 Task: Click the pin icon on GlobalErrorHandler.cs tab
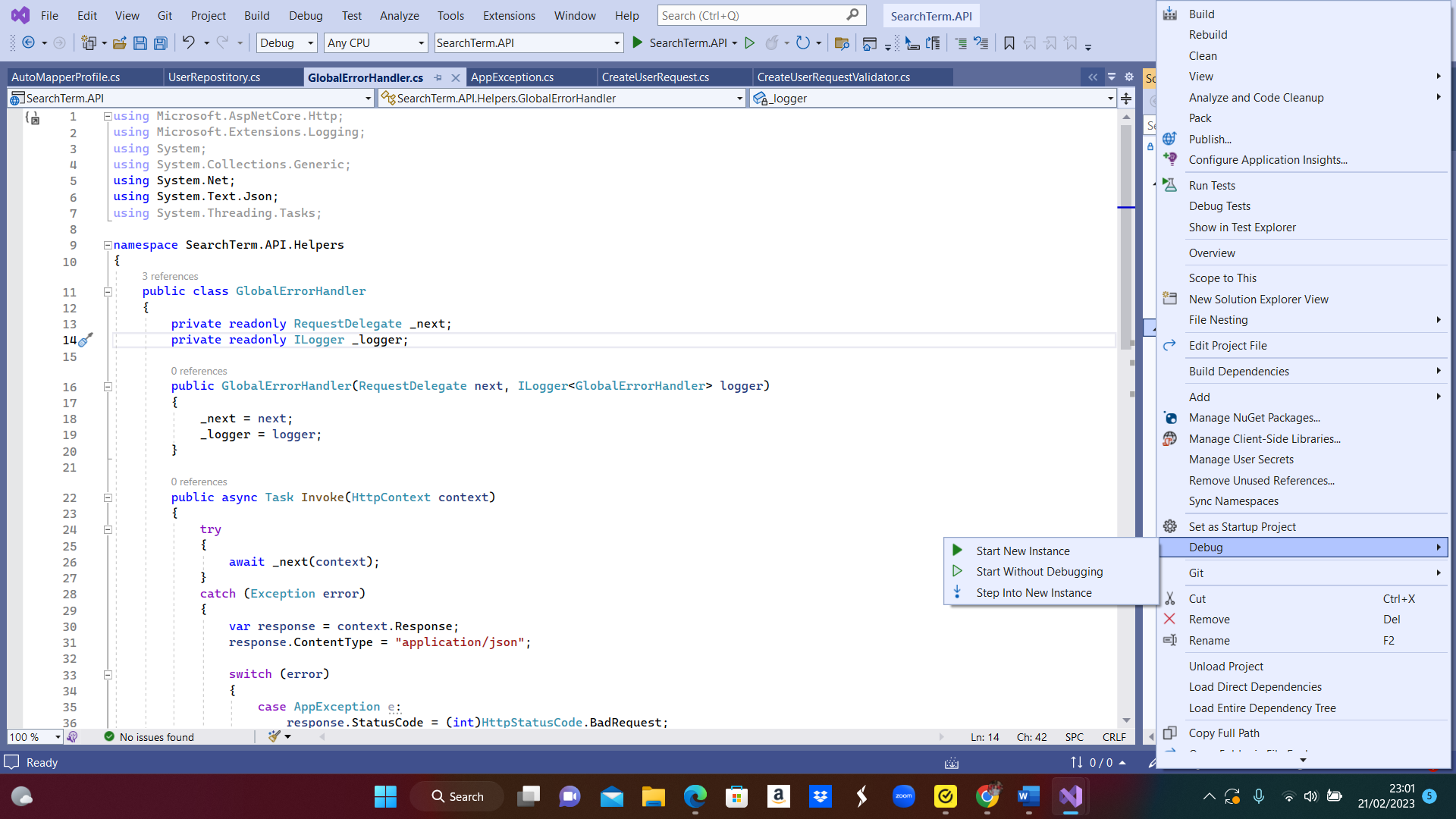438,77
